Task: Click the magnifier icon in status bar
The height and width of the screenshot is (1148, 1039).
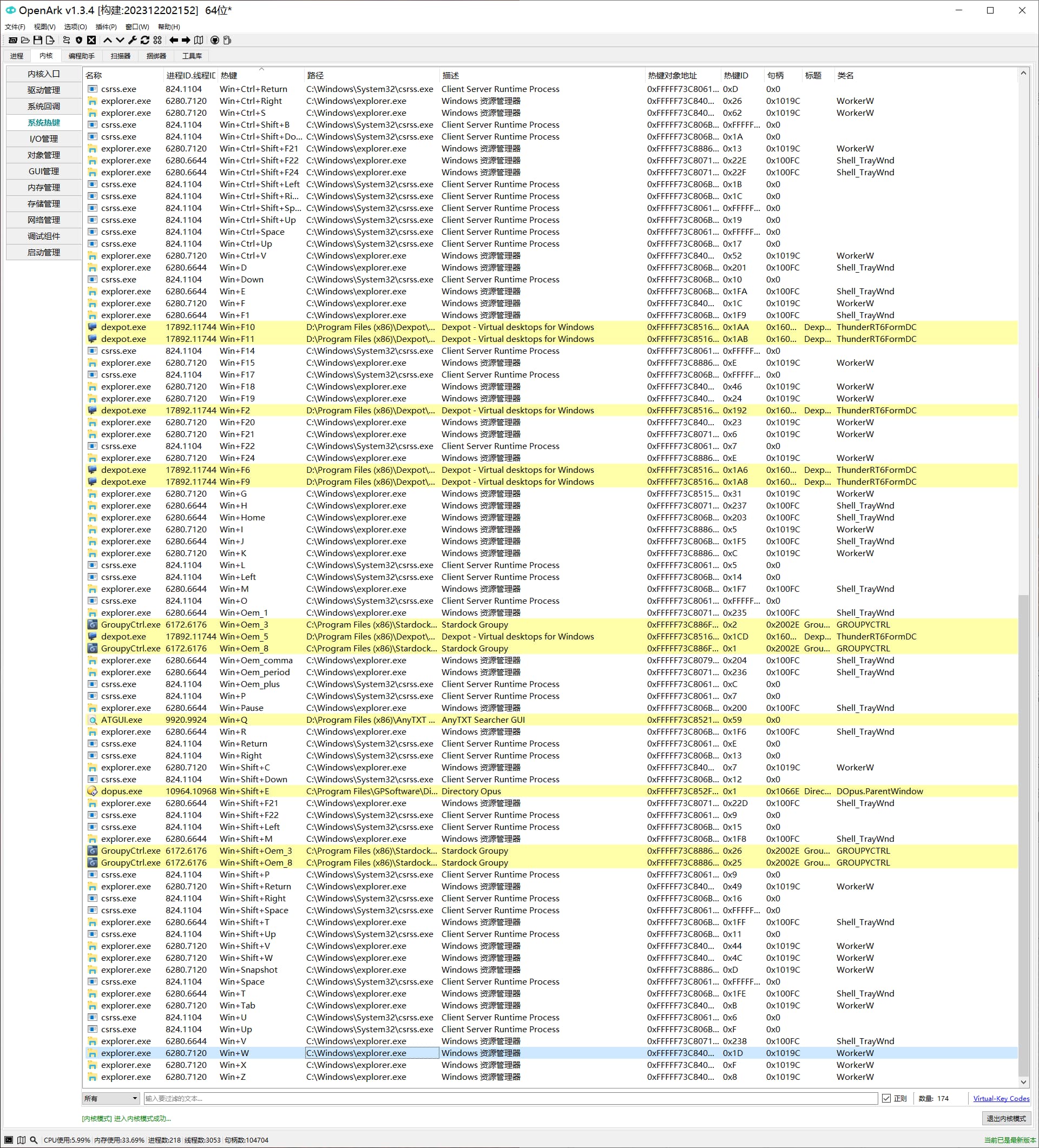Action: tap(34, 1140)
